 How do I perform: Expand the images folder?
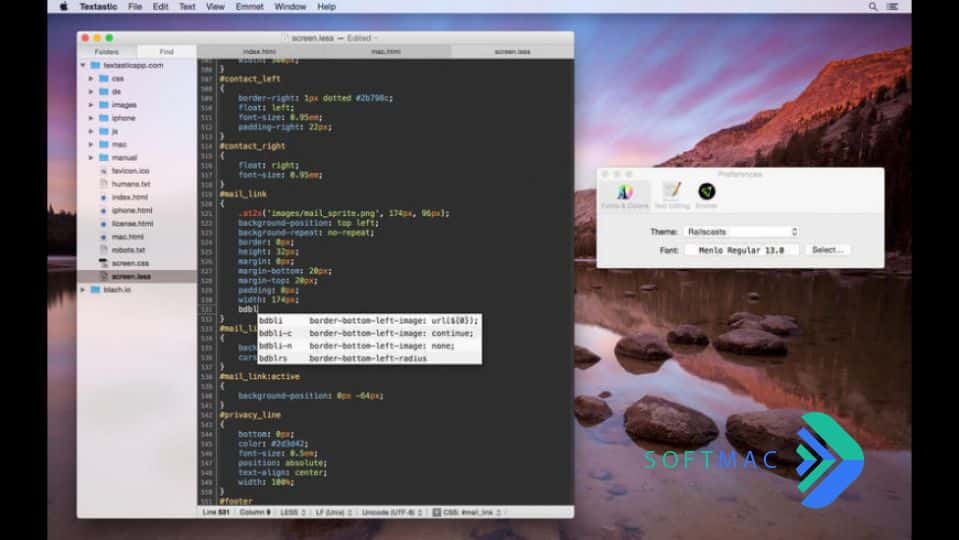(91, 105)
